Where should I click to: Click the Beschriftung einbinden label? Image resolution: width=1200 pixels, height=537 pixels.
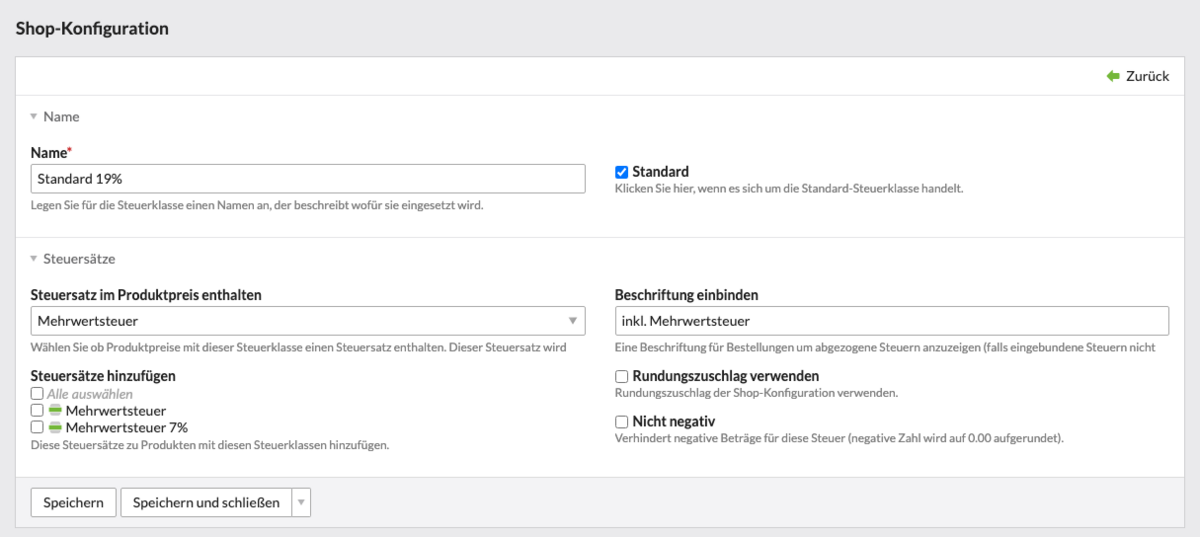point(687,295)
